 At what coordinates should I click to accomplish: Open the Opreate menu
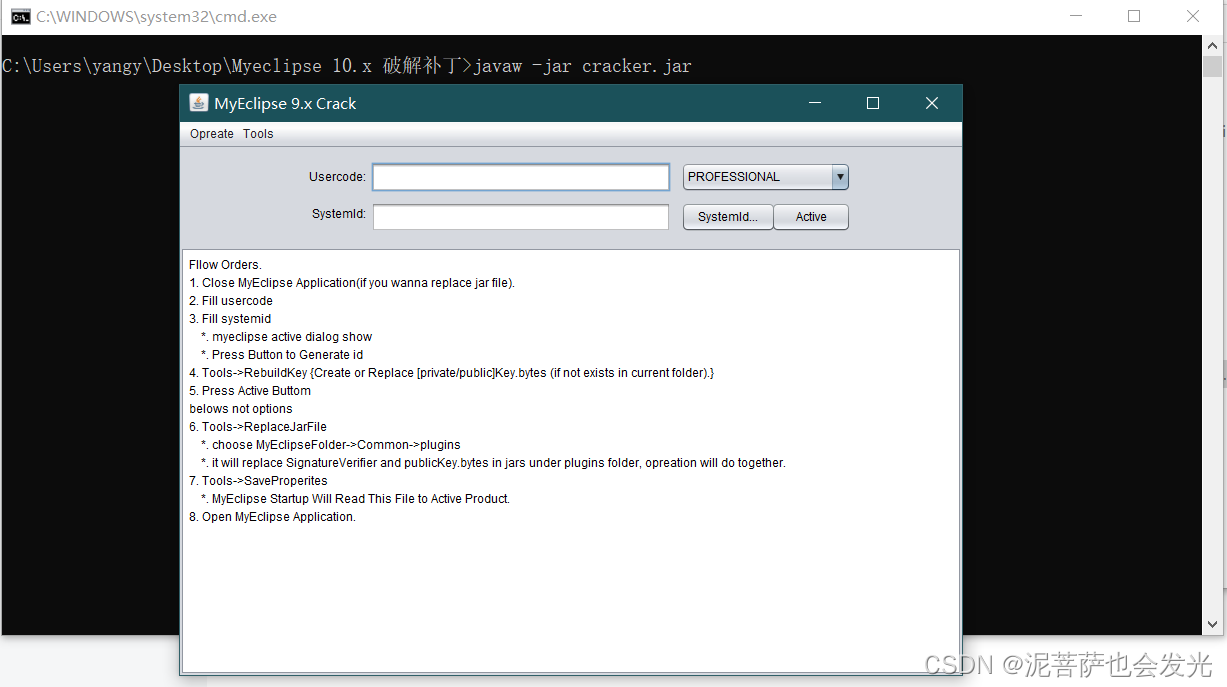(x=212, y=134)
